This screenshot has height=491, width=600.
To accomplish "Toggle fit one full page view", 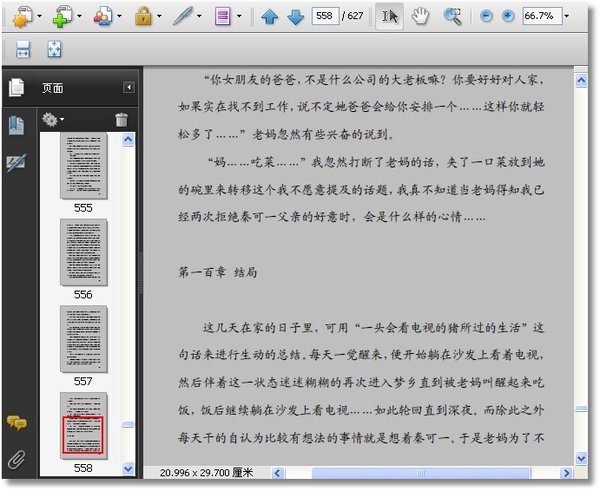I will pyautogui.click(x=53, y=49).
